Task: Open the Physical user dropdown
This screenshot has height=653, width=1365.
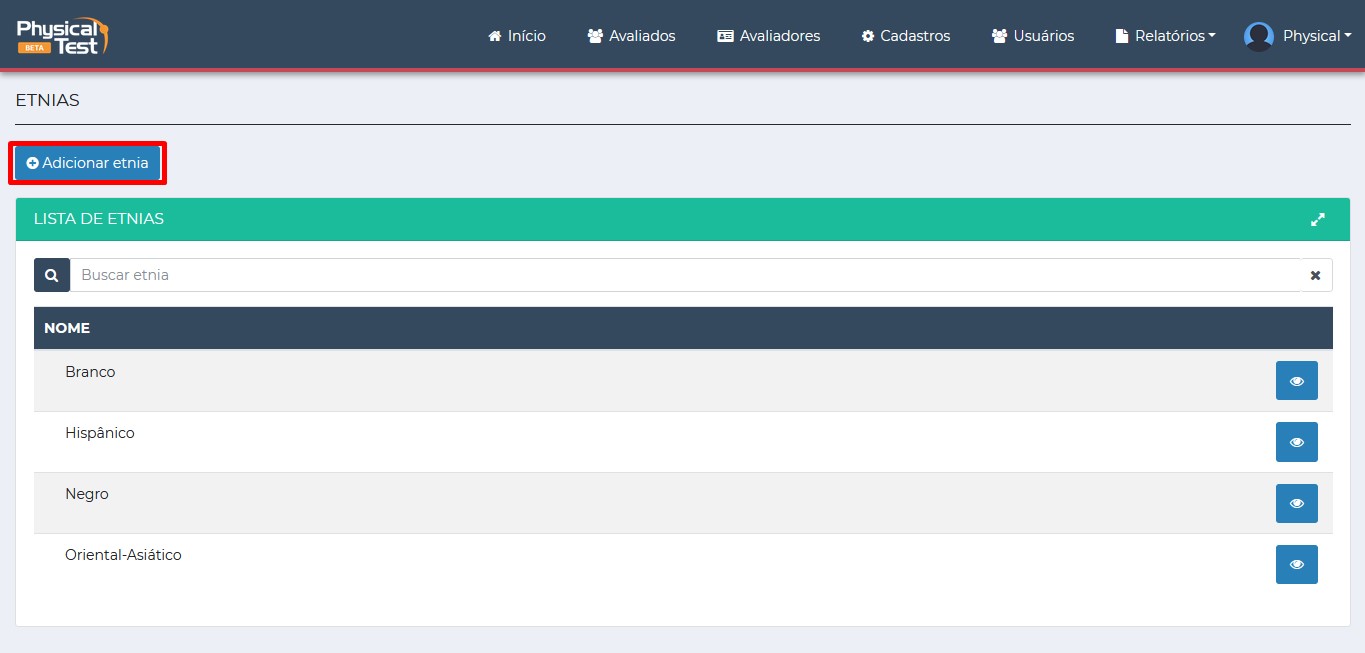Action: point(1315,36)
